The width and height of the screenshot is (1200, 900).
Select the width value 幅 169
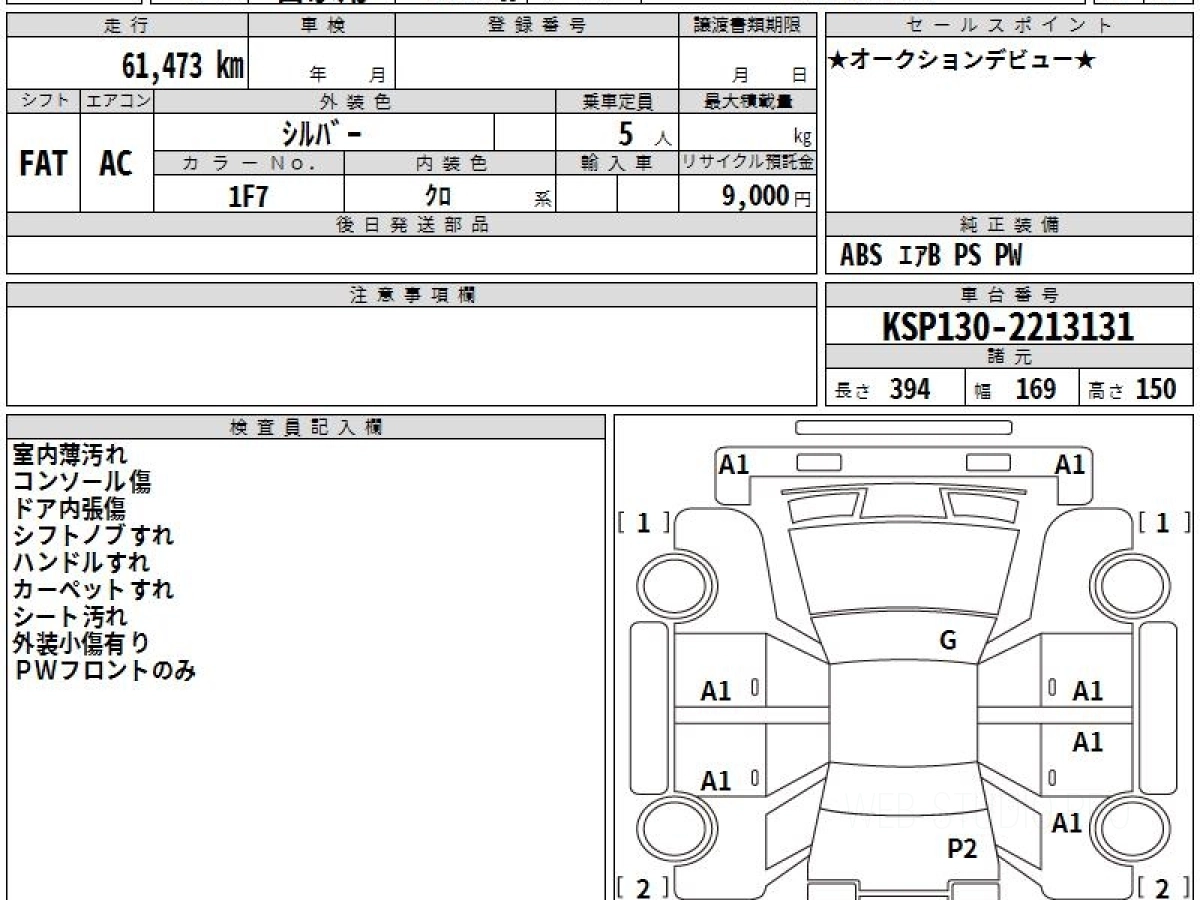click(x=1014, y=389)
